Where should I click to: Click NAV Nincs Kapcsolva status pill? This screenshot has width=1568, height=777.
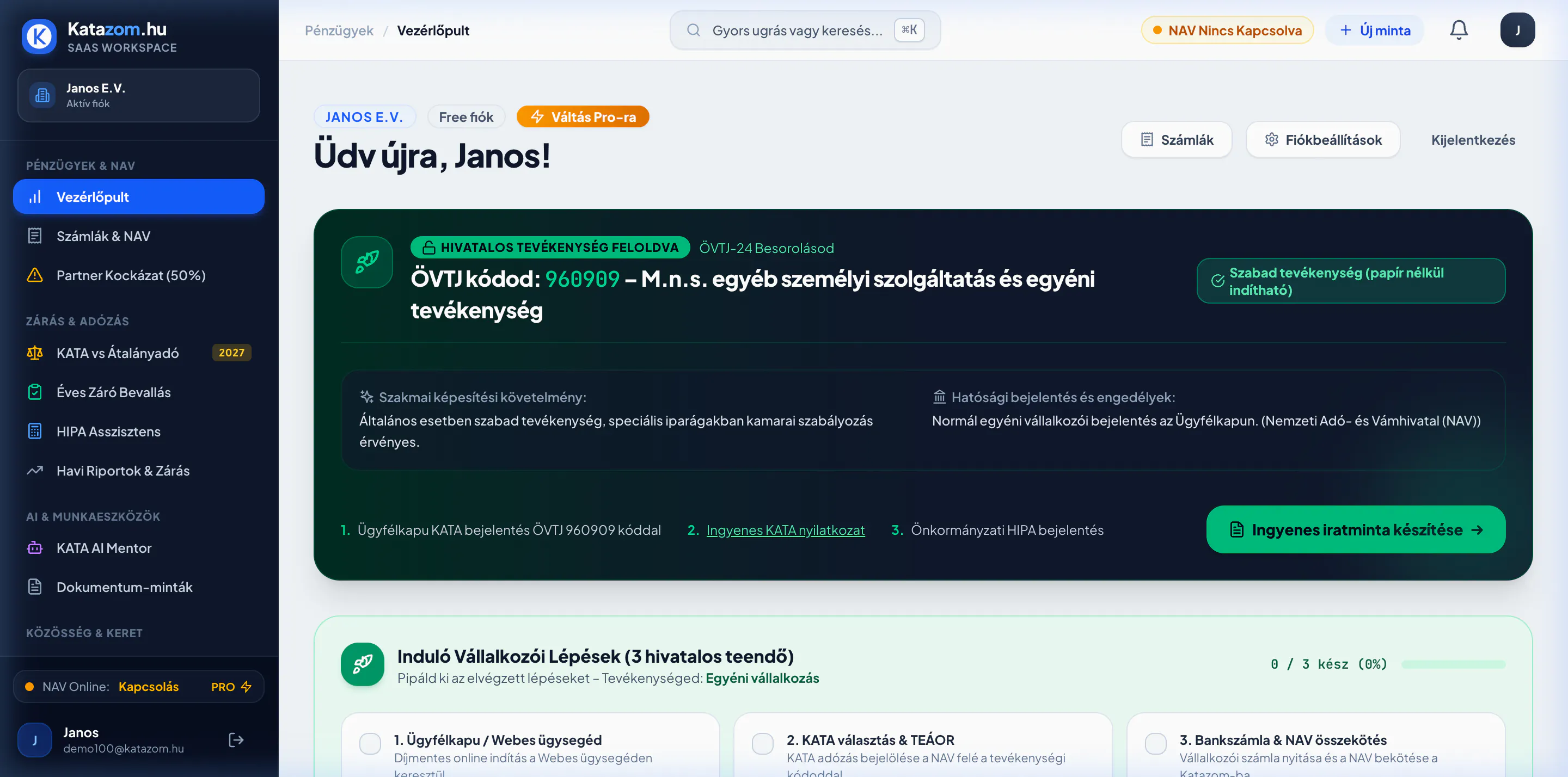pyautogui.click(x=1227, y=30)
